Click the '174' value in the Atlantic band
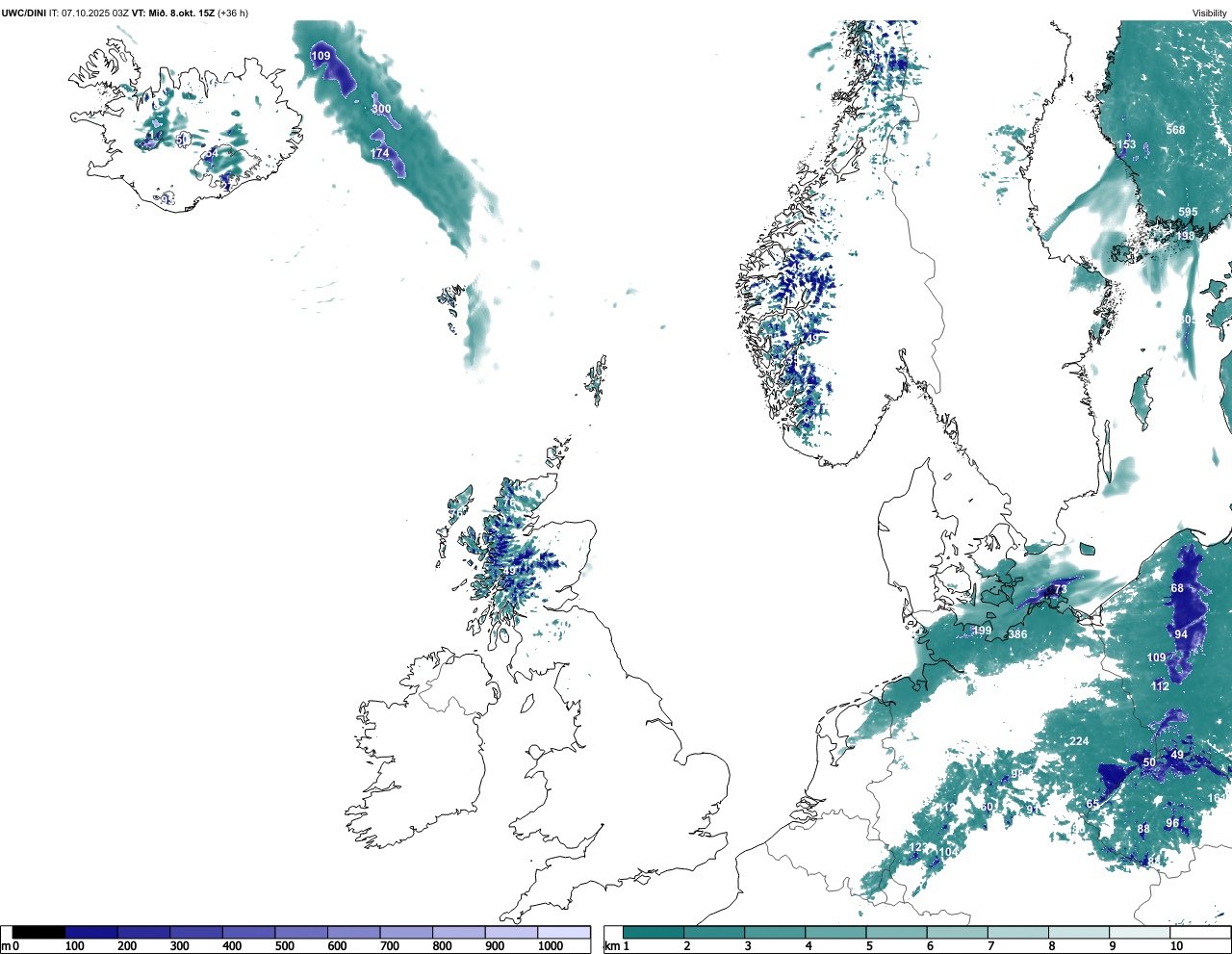Viewport: 1232px width, 954px height. pos(380,153)
